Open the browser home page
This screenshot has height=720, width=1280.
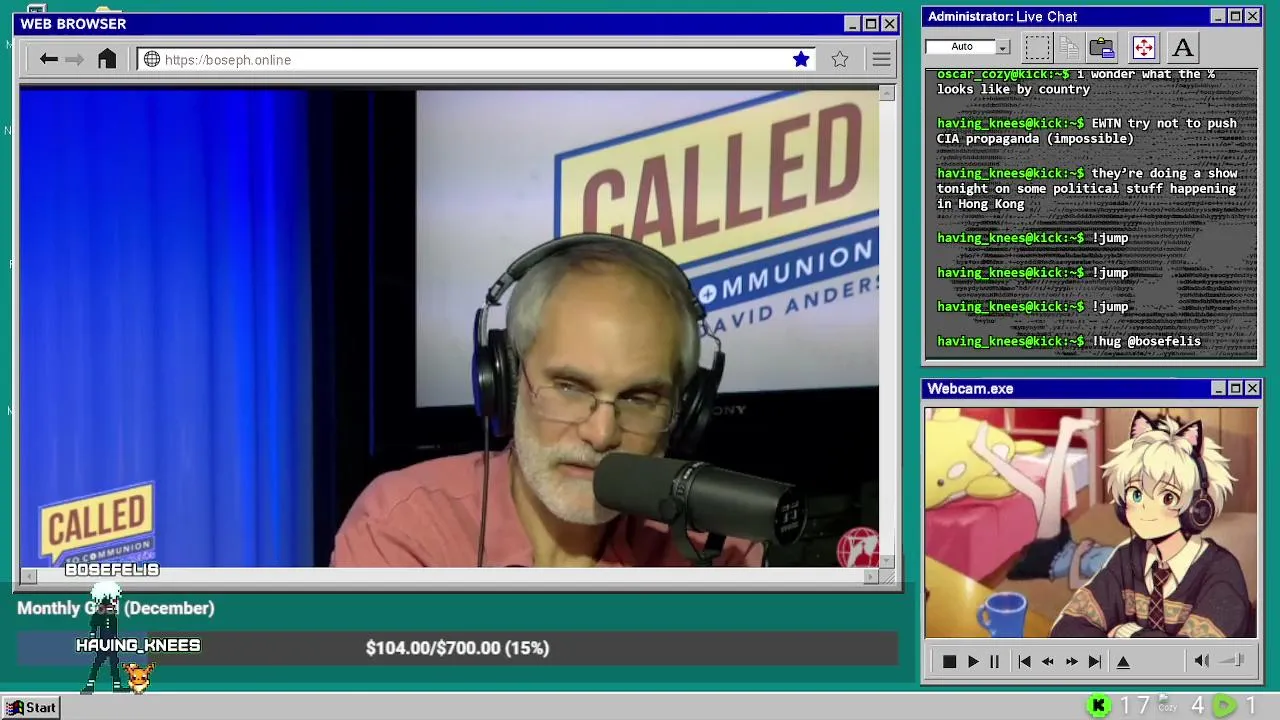107,59
